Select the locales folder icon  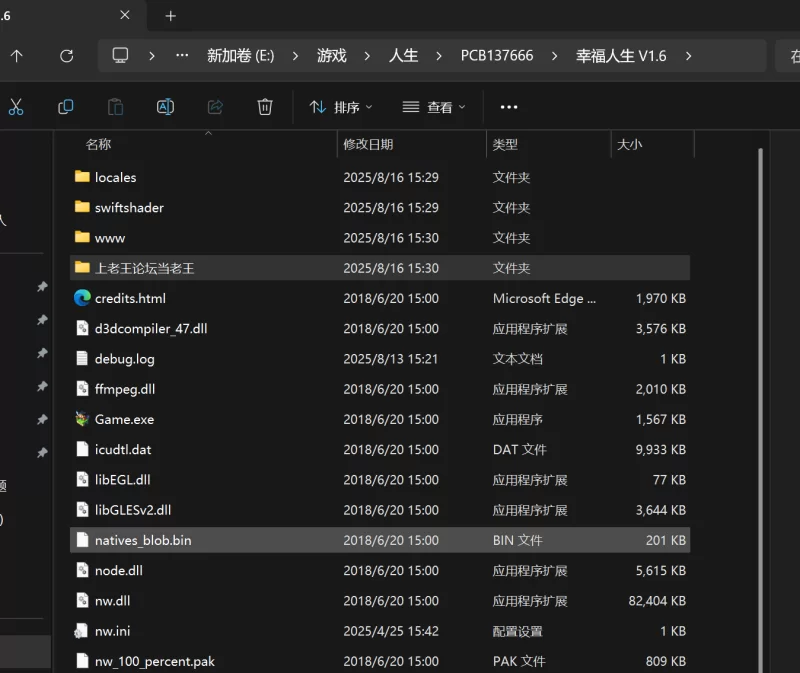pyautogui.click(x=82, y=177)
